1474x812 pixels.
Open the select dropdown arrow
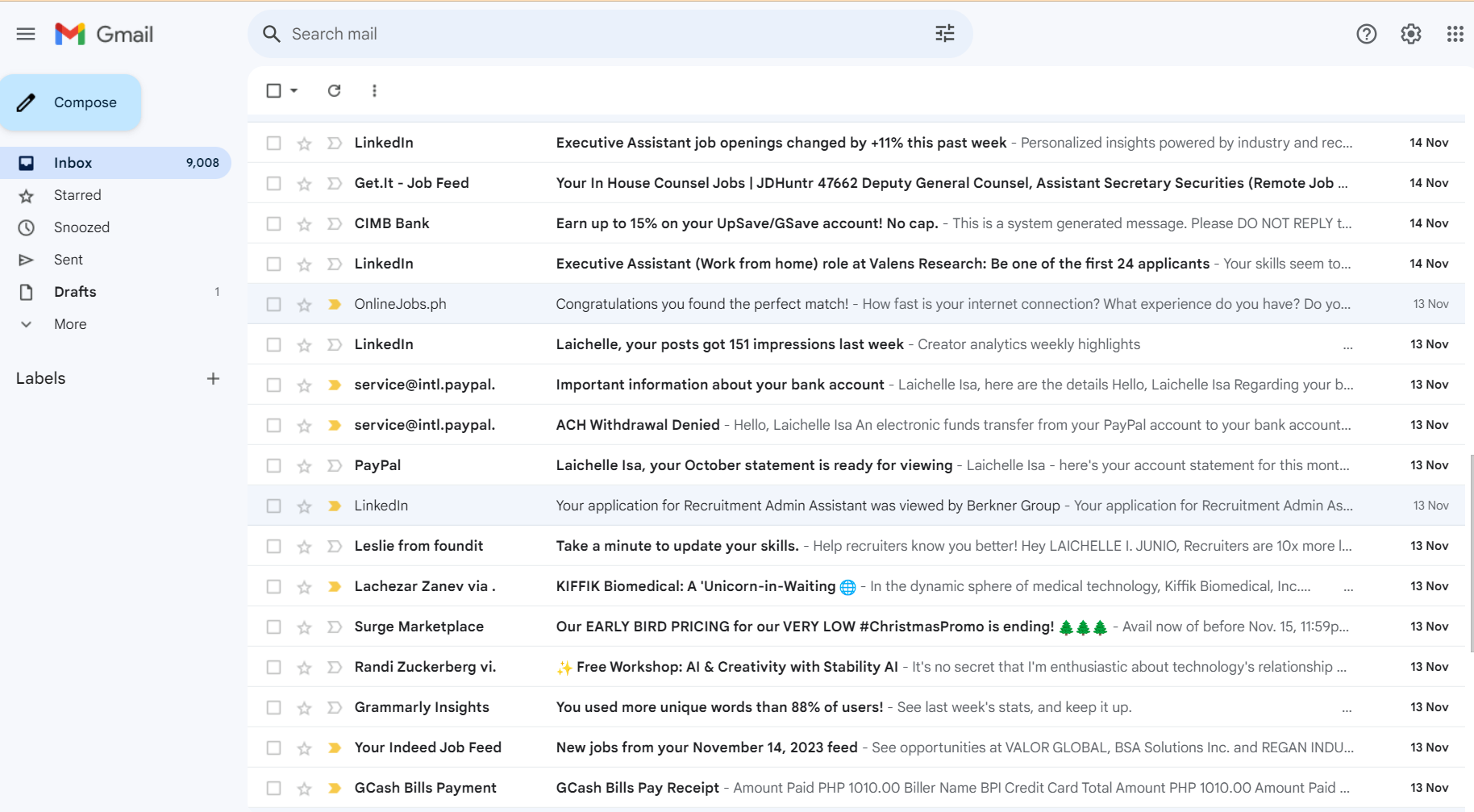click(x=294, y=90)
